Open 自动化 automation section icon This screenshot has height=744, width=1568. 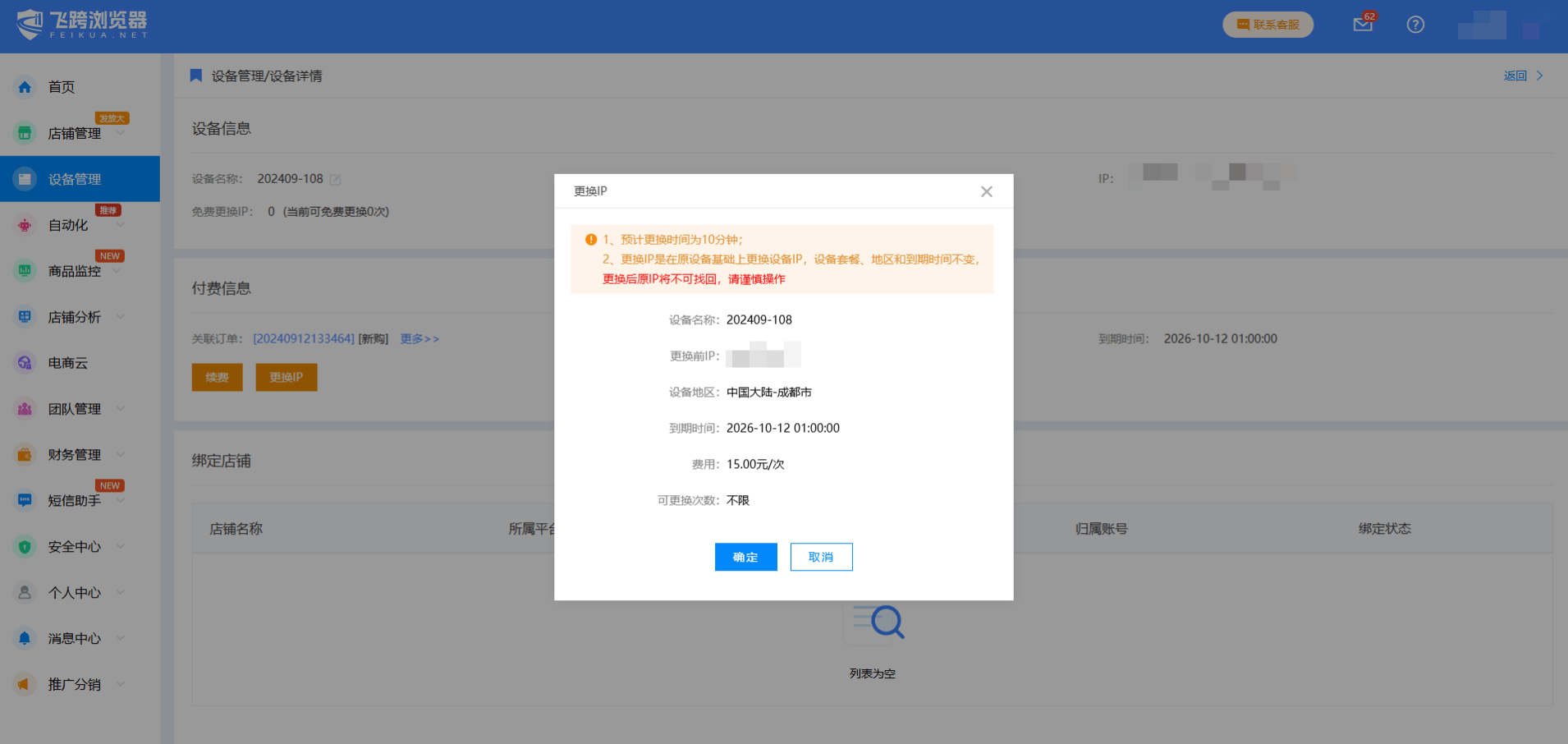click(25, 224)
